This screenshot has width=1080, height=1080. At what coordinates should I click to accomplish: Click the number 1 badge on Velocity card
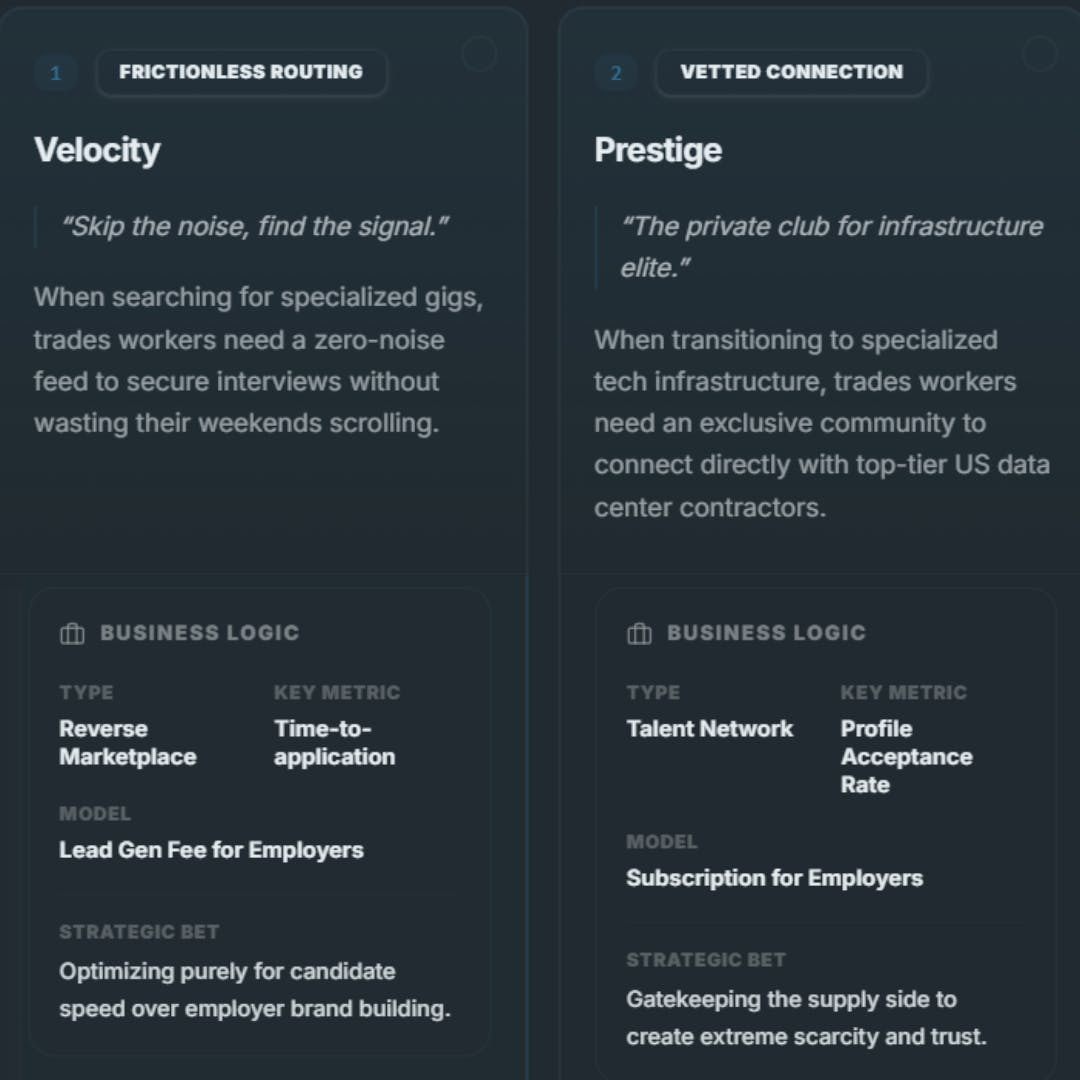tap(56, 72)
